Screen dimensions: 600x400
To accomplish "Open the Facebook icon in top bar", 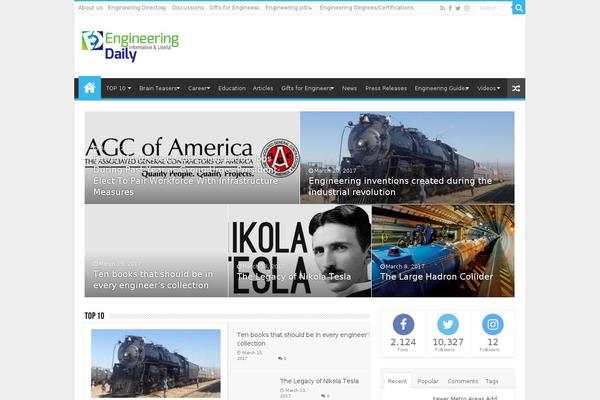I will (450, 8).
